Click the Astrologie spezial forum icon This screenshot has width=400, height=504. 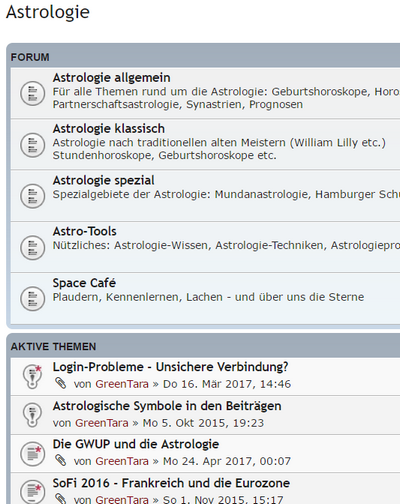click(x=32, y=196)
